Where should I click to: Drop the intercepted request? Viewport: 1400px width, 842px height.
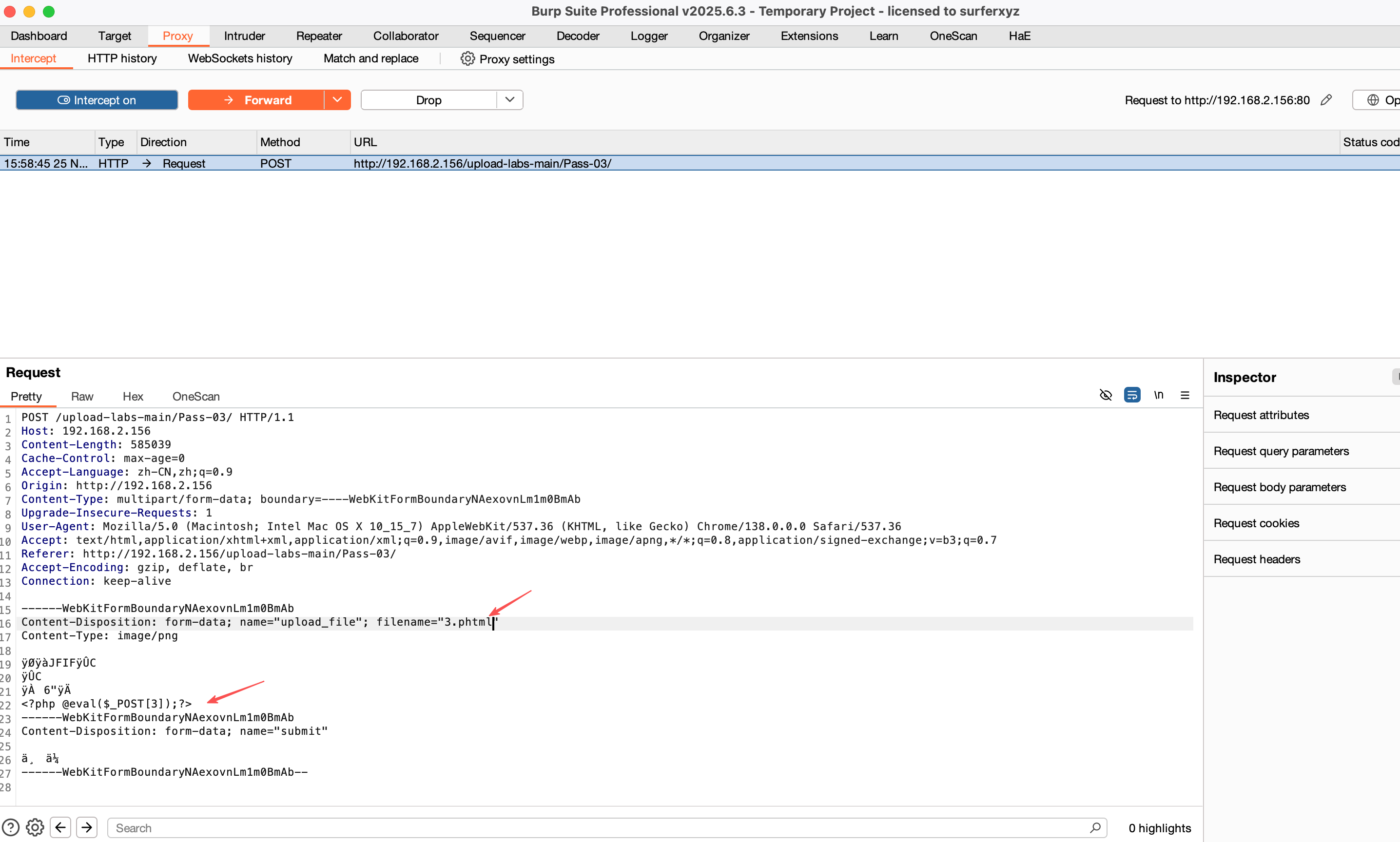[x=428, y=100]
